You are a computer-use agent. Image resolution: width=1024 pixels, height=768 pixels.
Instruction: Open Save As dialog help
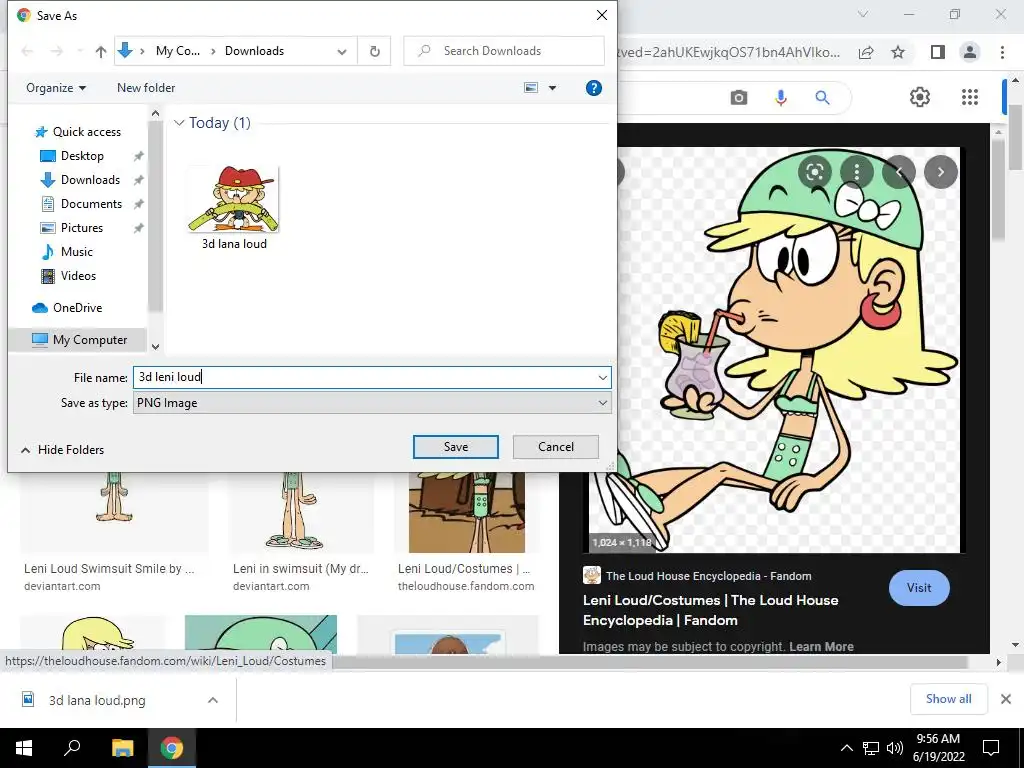[x=594, y=88]
